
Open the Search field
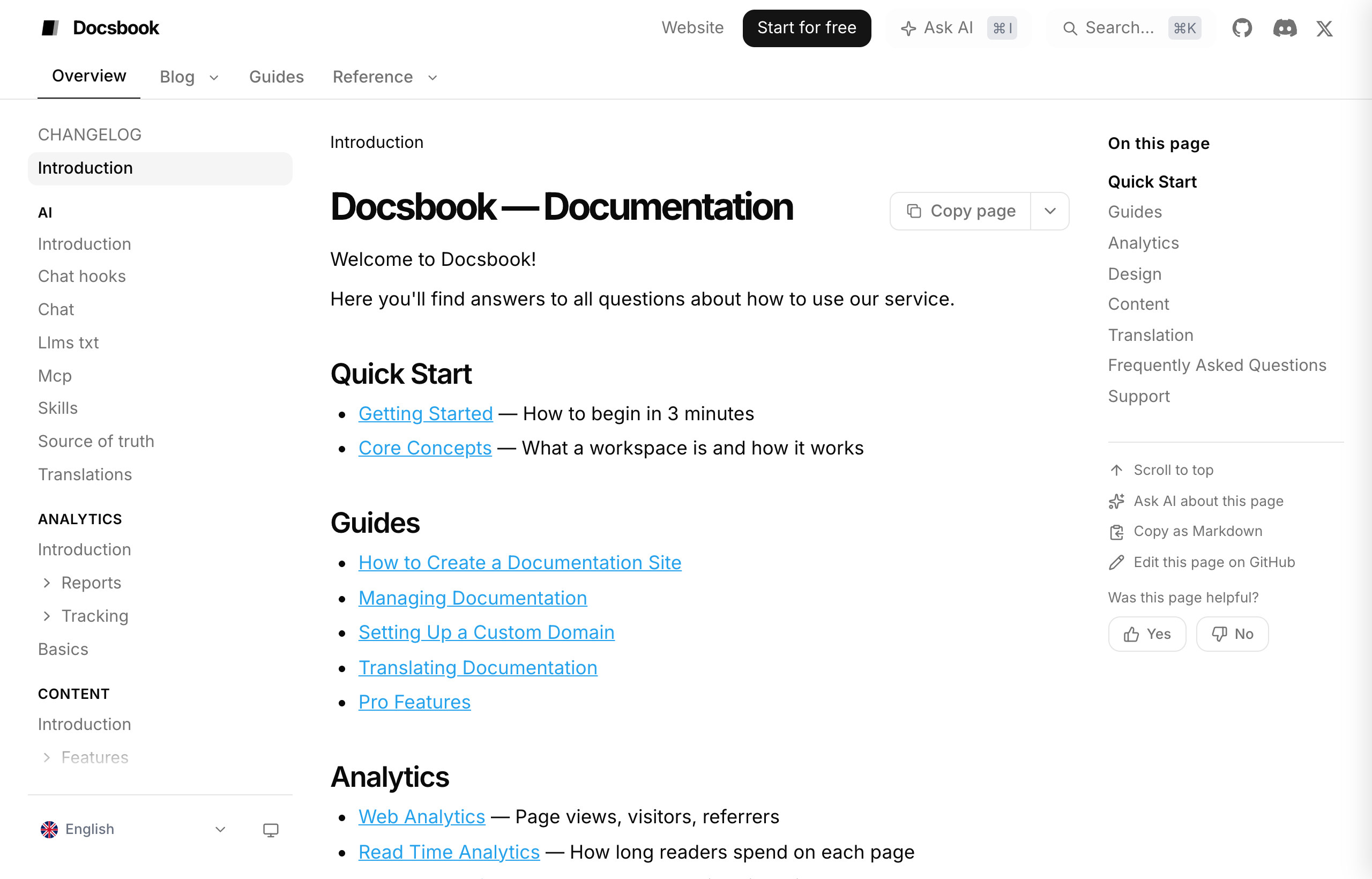[1131, 28]
